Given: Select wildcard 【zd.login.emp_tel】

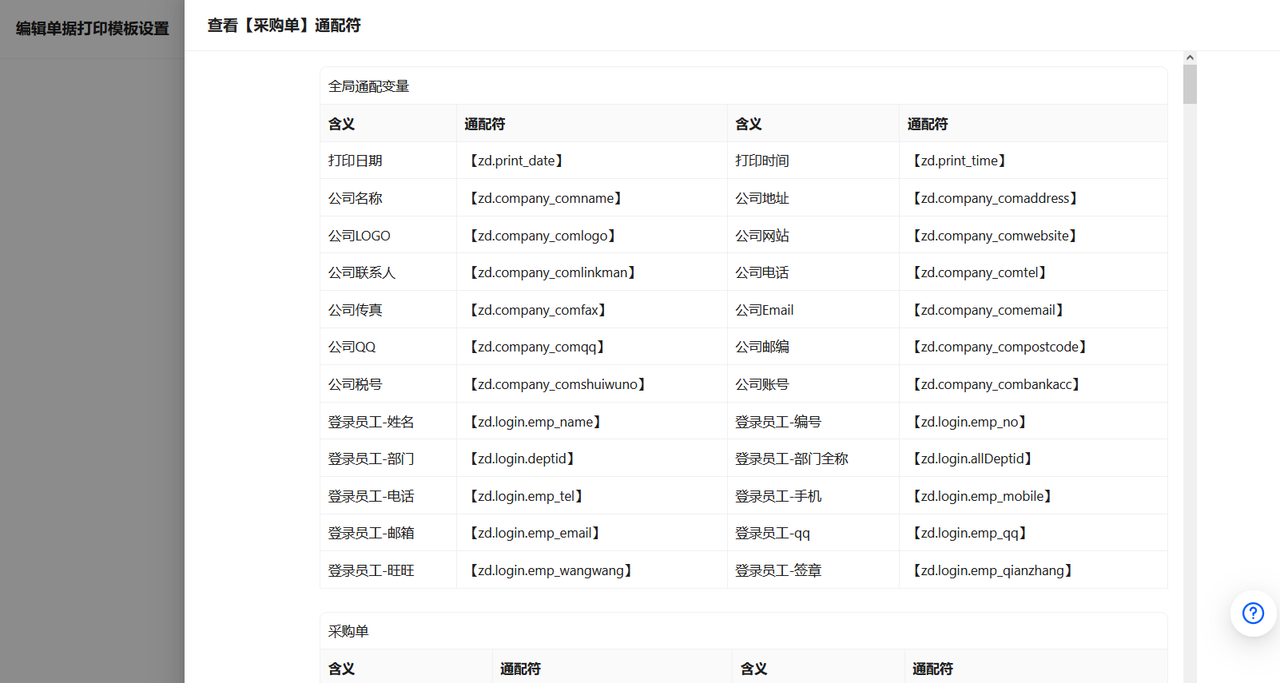Looking at the screenshot, I should pyautogui.click(x=526, y=496).
